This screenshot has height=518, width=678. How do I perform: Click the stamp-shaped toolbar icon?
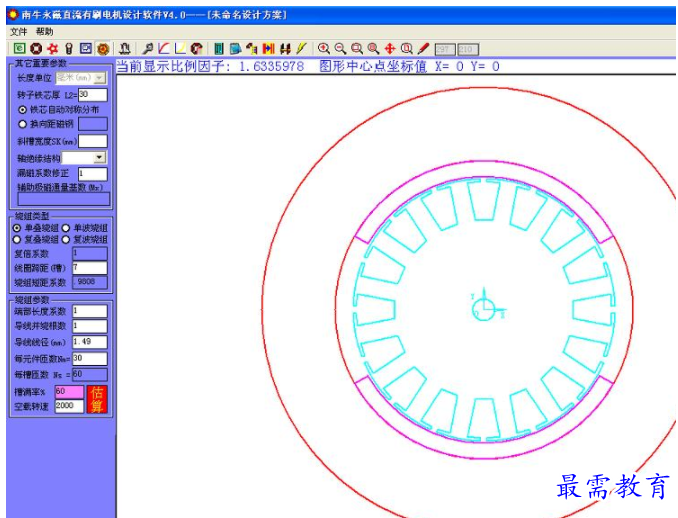(125, 48)
